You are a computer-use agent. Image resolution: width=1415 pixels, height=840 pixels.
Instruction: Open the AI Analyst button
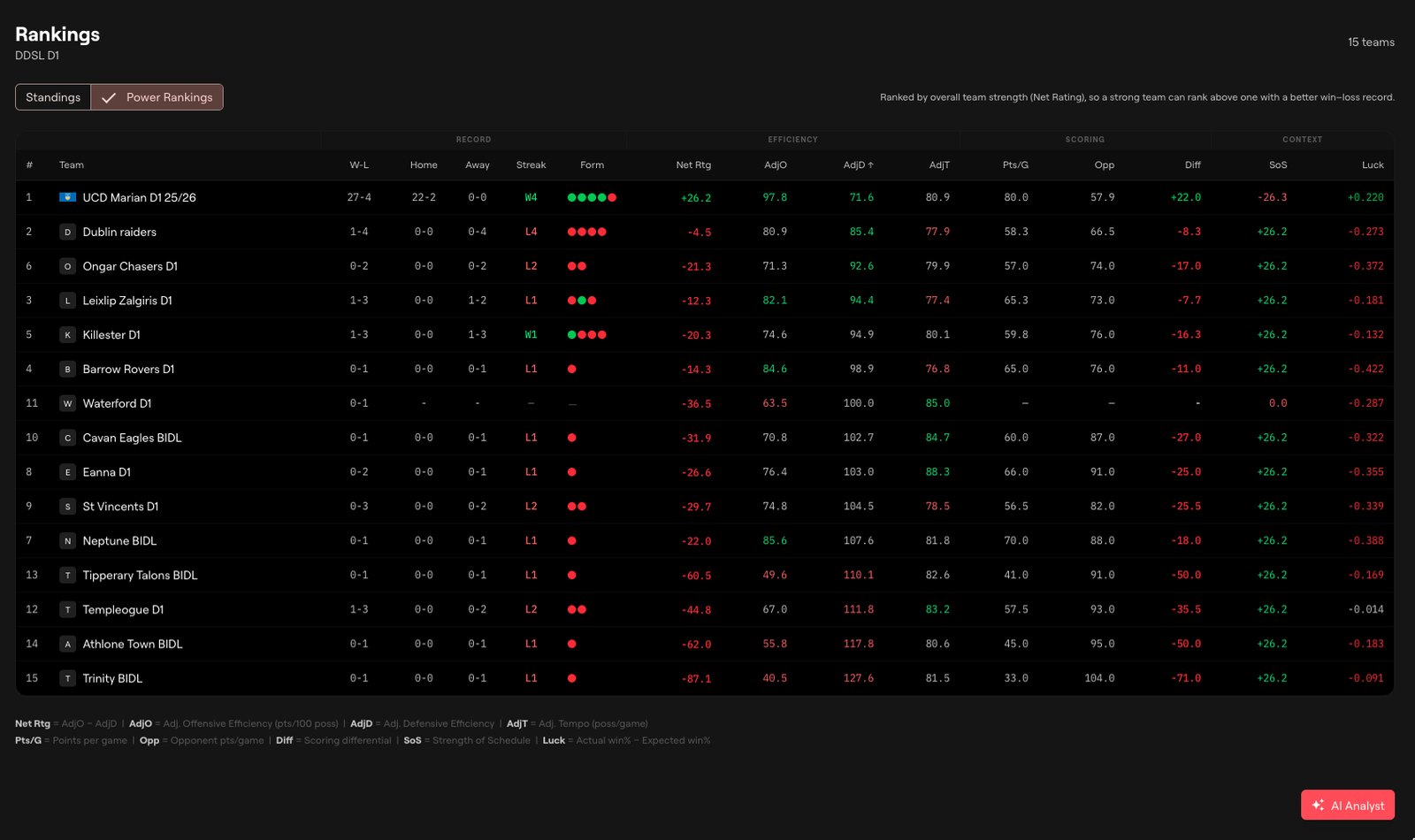point(1348,805)
